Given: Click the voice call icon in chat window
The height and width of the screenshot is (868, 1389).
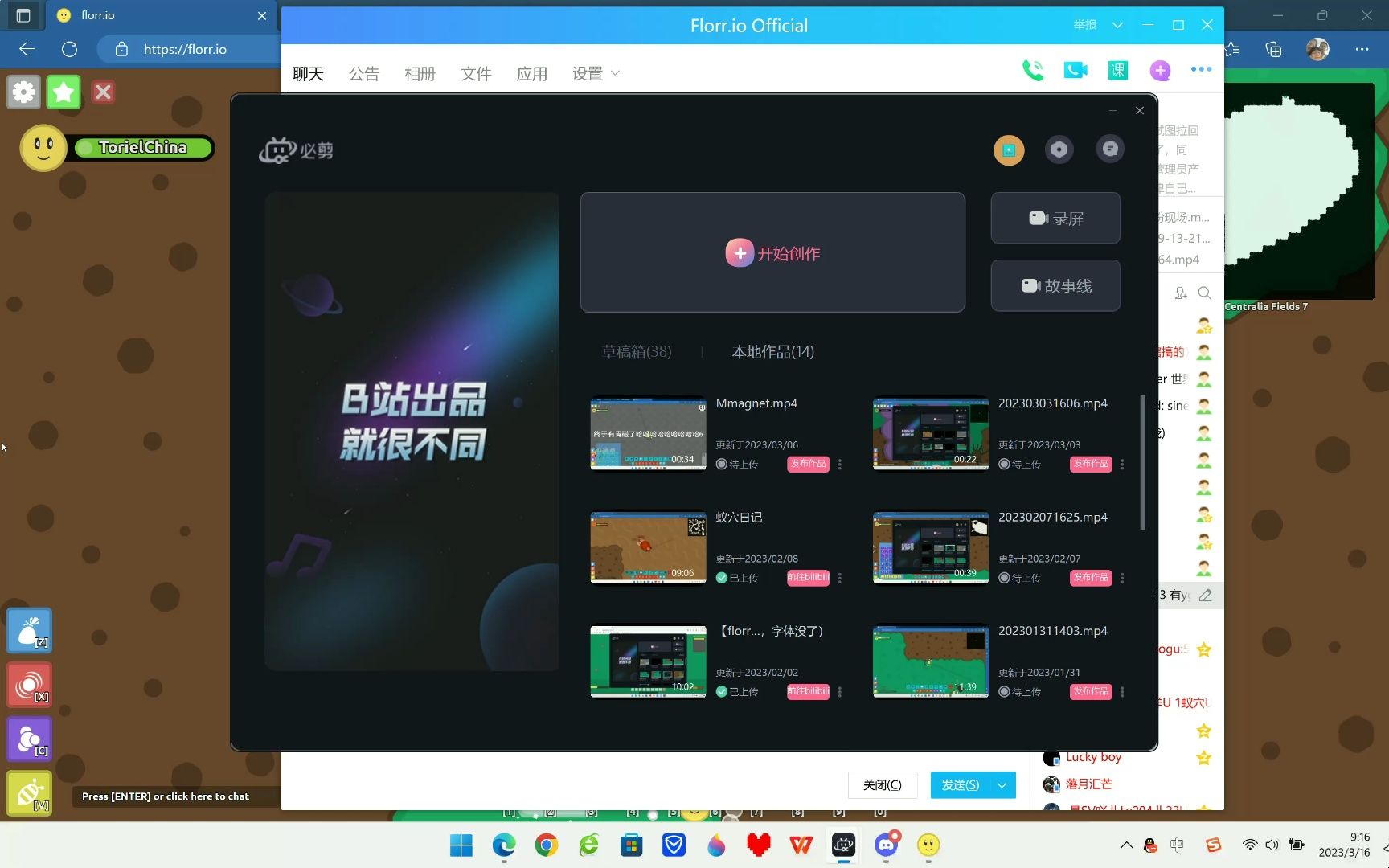Looking at the screenshot, I should 1033,71.
